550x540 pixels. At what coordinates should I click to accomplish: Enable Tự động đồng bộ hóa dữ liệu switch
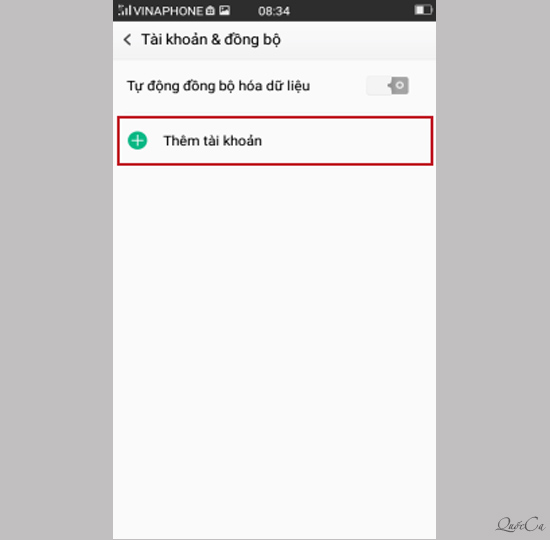click(x=387, y=86)
